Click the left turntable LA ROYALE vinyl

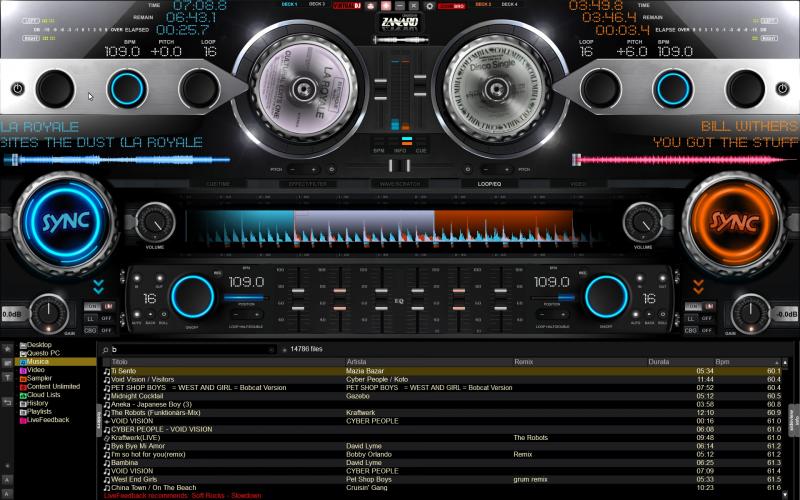[304, 89]
